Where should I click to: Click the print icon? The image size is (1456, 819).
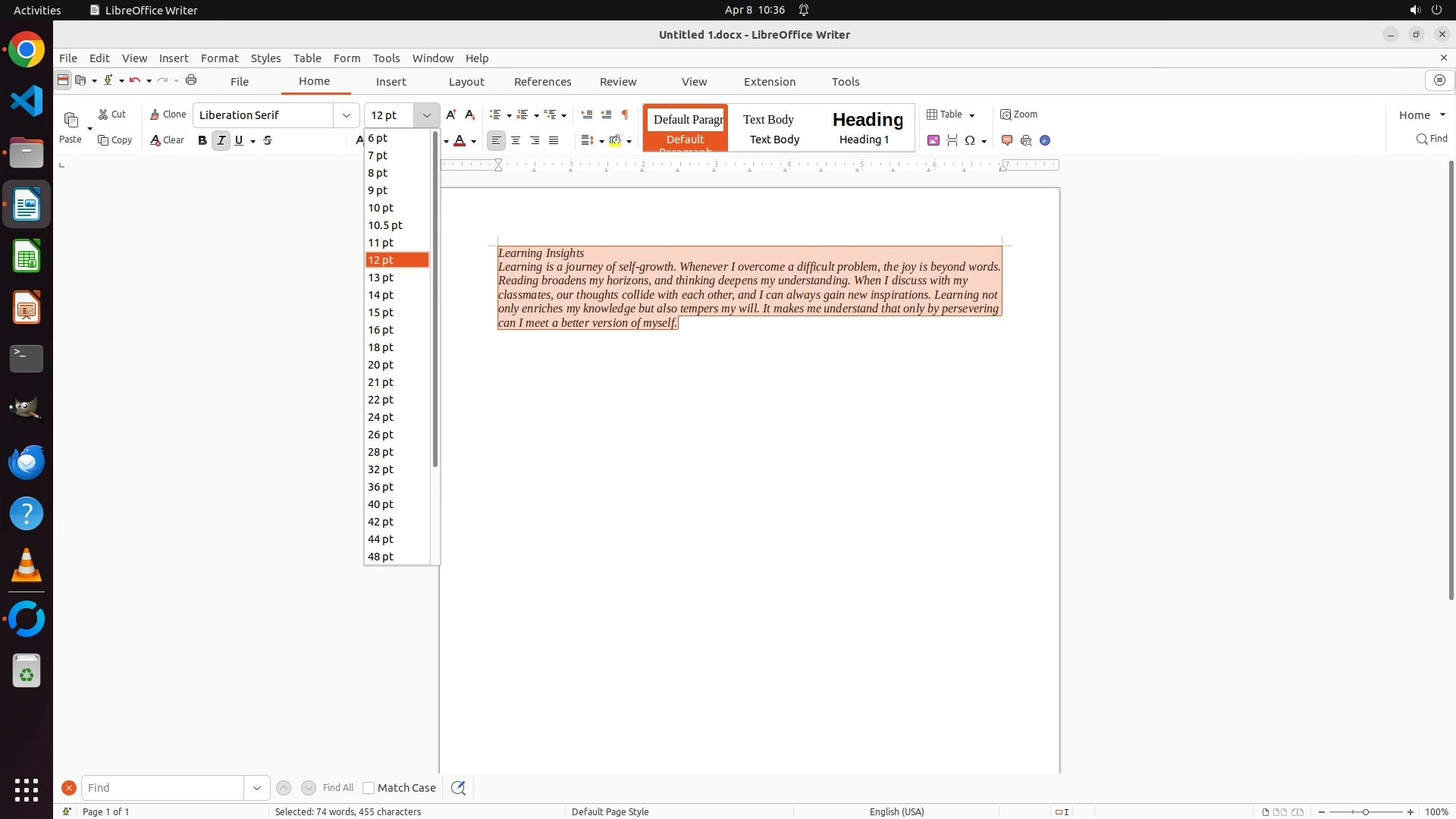pos(191,80)
